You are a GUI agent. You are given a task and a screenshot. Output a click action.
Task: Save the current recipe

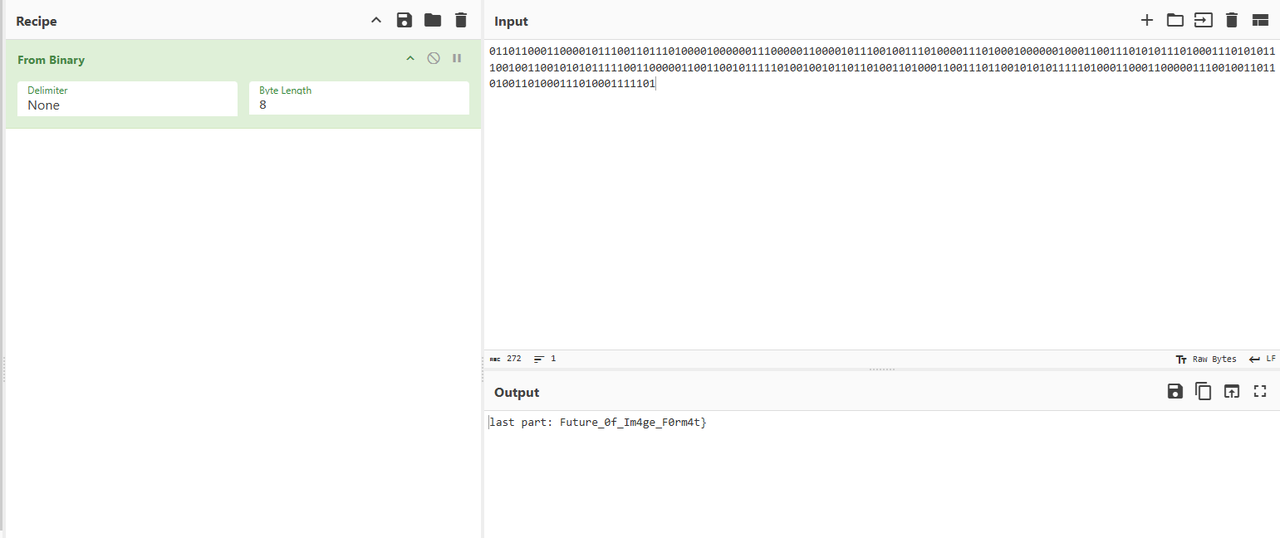(x=404, y=20)
